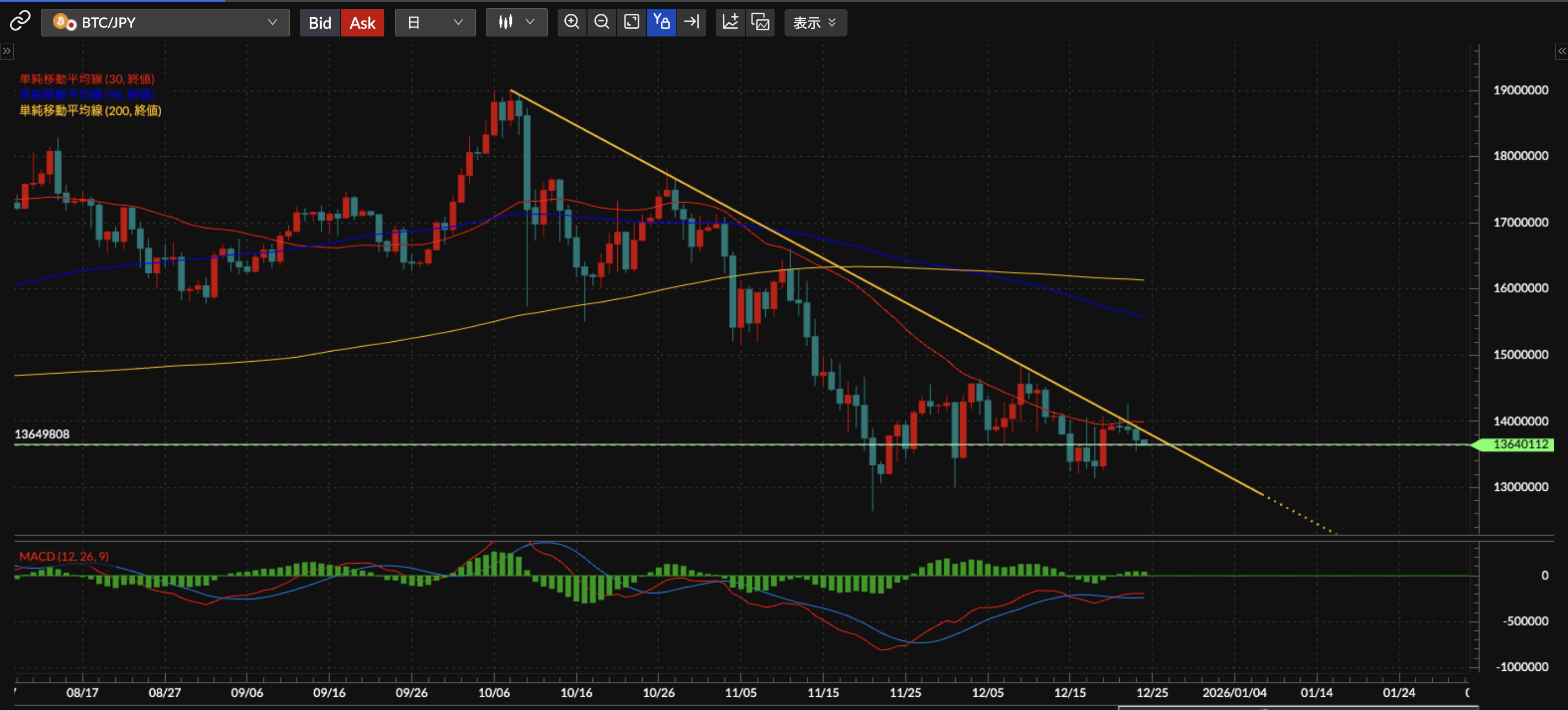
Task: Expand left side panel with double arrow
Action: tap(7, 51)
